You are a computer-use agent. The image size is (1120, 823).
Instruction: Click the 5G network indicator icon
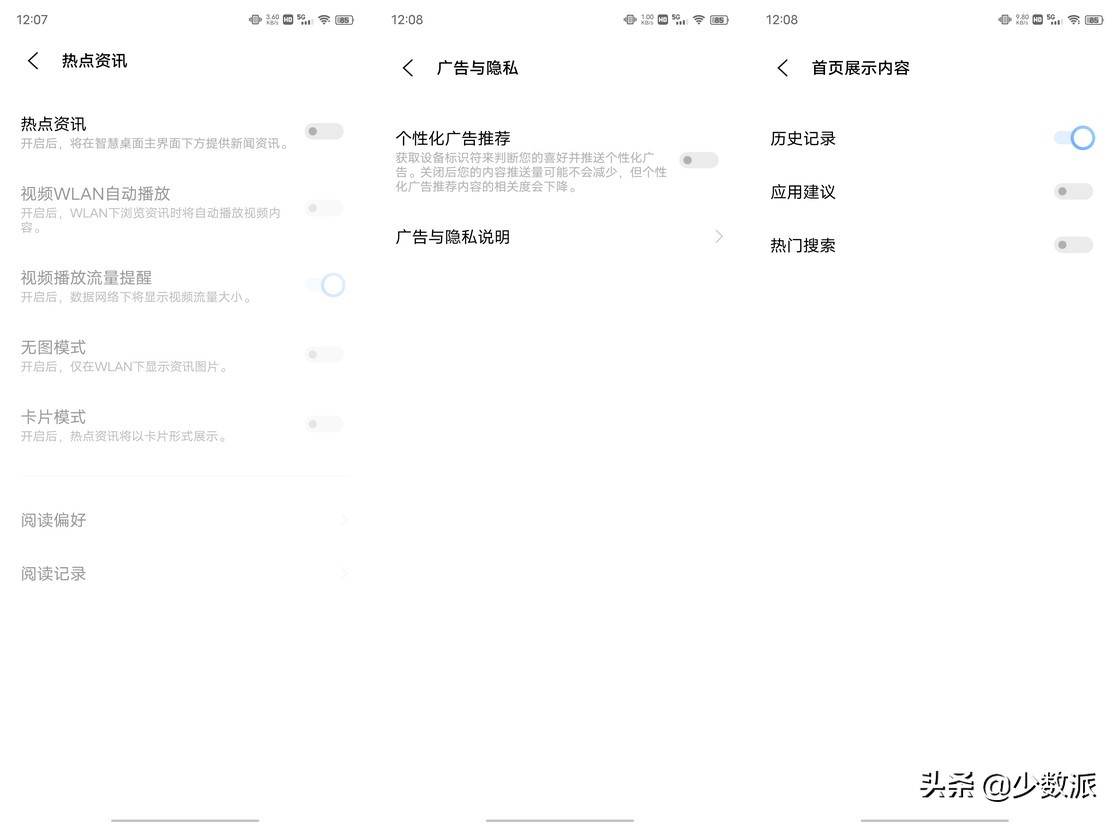pyautogui.click(x=303, y=19)
